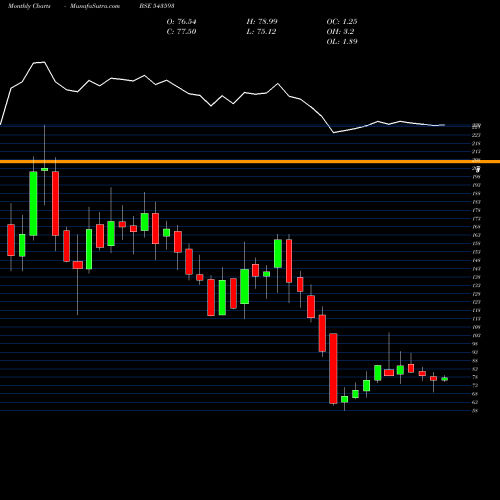The image size is (500, 500).
Task: Click price axis label 108
Action: coord(476,327)
